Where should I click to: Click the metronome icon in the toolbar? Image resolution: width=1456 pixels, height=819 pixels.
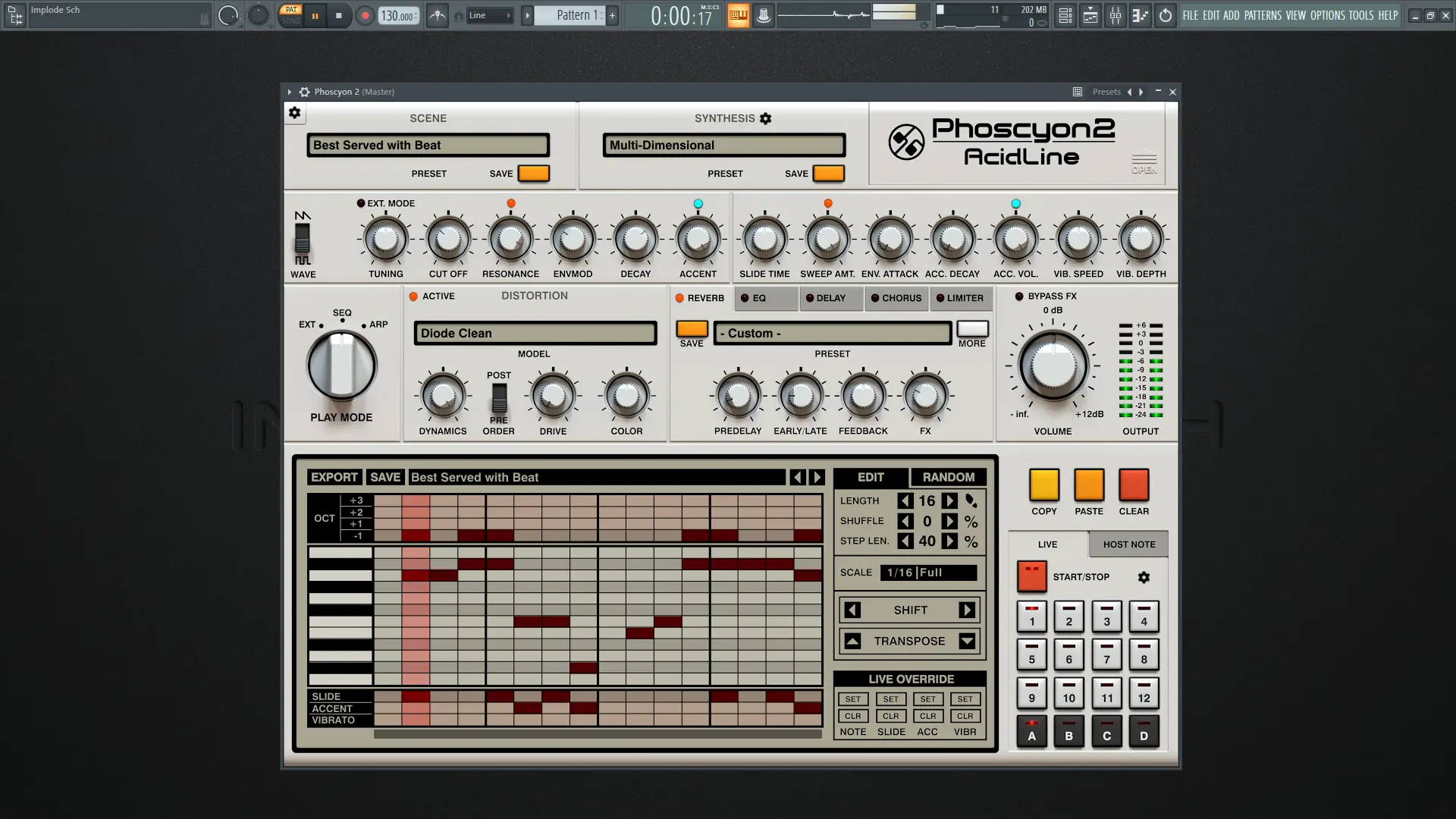438,15
